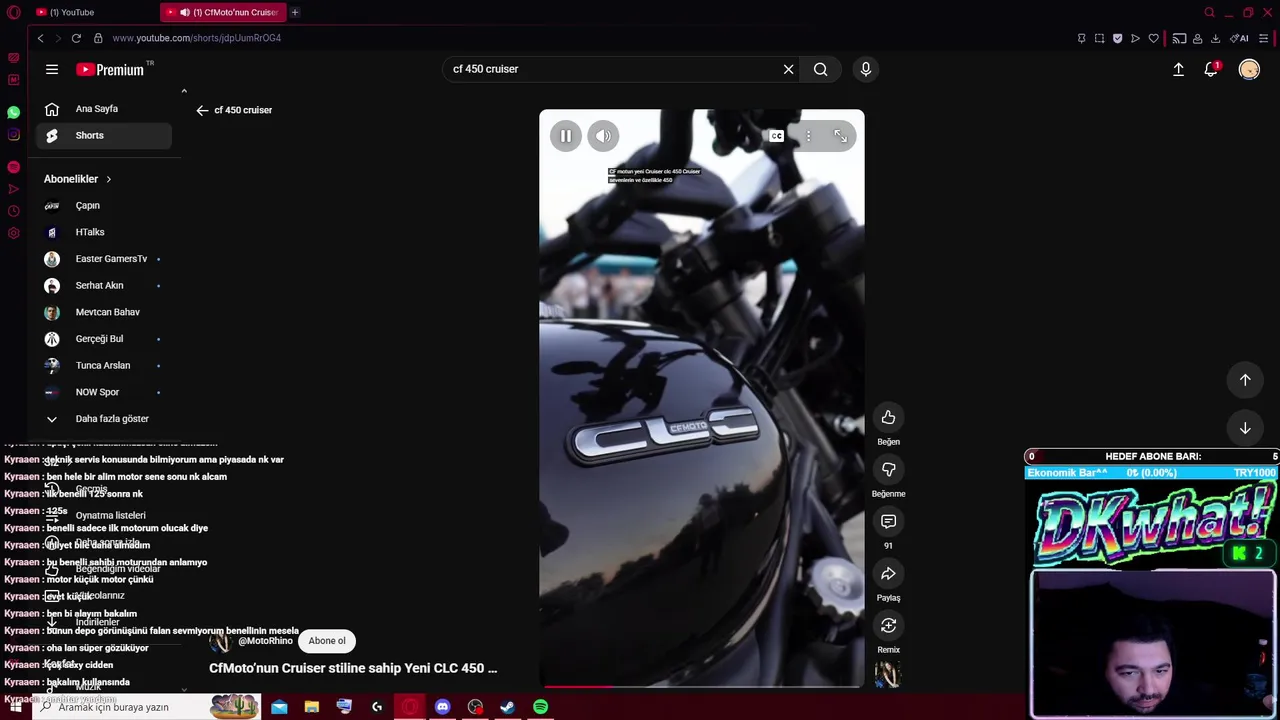1280x720 pixels.
Task: Toggle the Opera ad blocker shield
Action: (x=1117, y=38)
